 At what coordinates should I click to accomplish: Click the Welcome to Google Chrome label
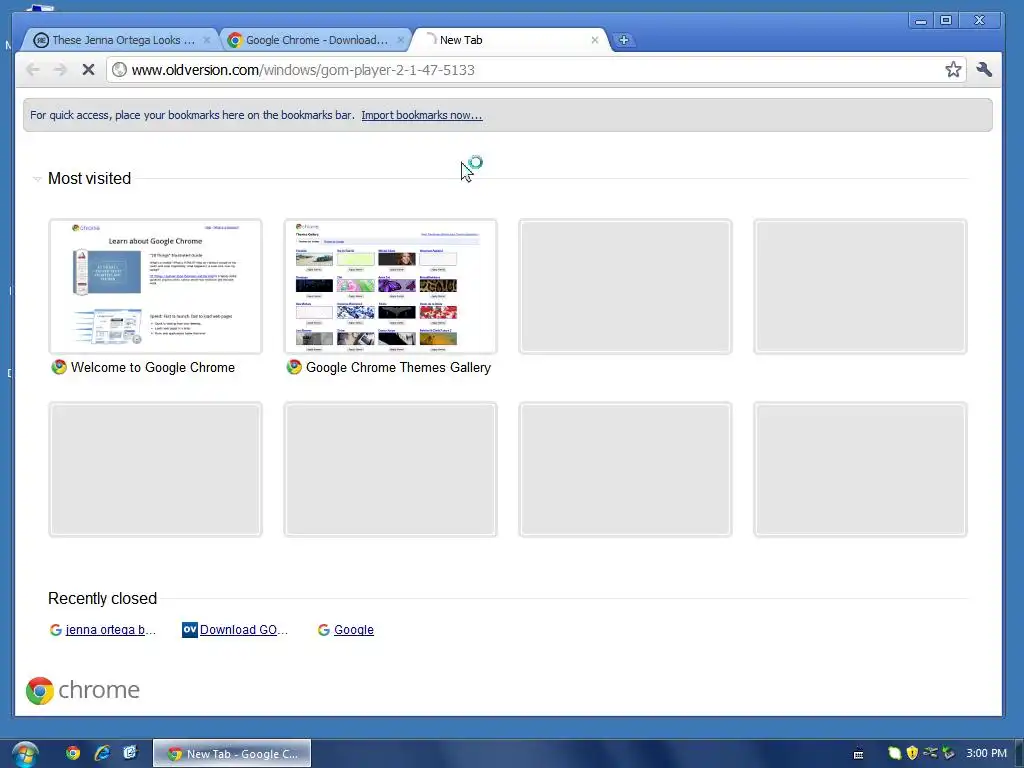click(153, 368)
